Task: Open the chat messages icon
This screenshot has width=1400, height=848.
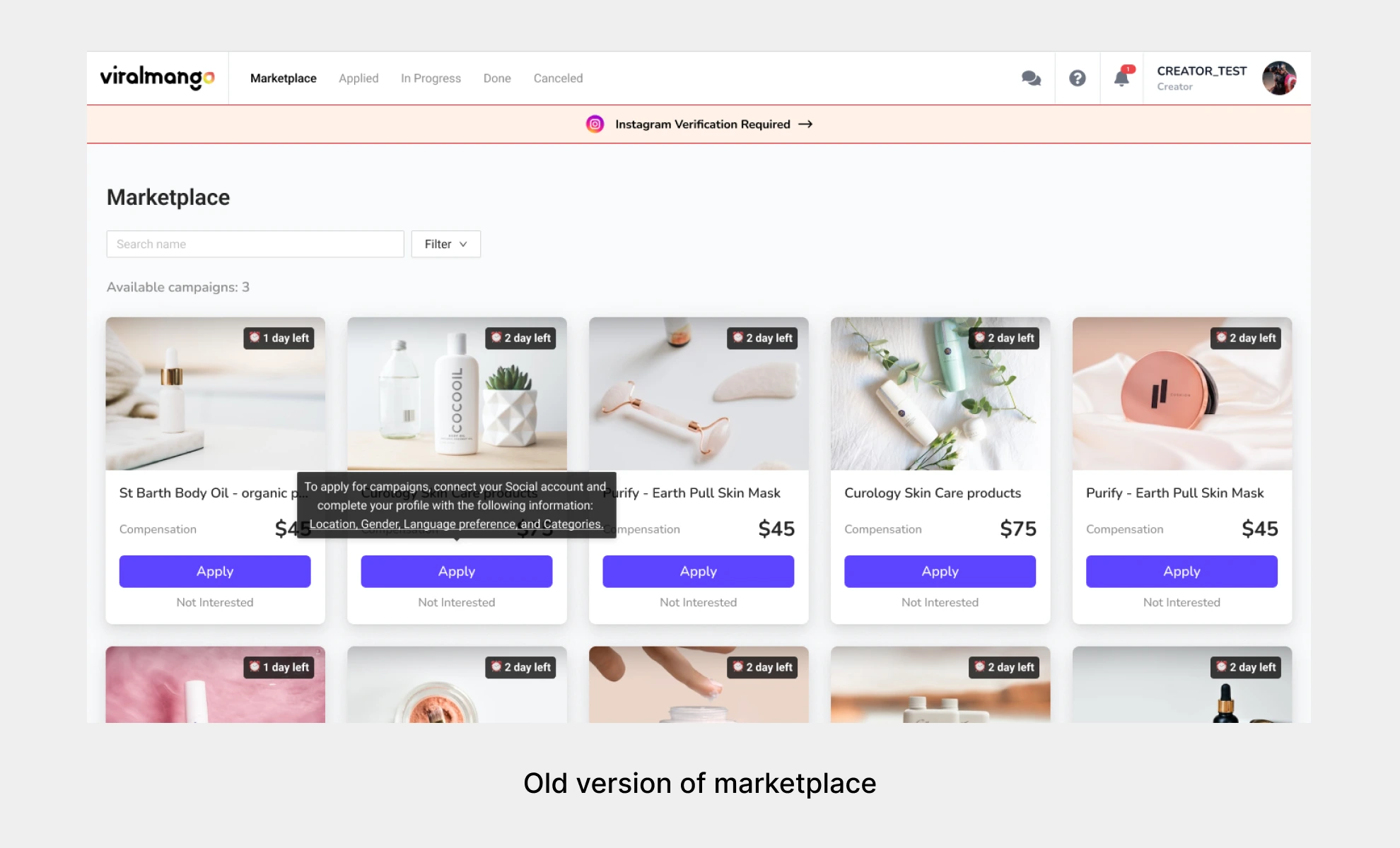Action: pos(1031,78)
